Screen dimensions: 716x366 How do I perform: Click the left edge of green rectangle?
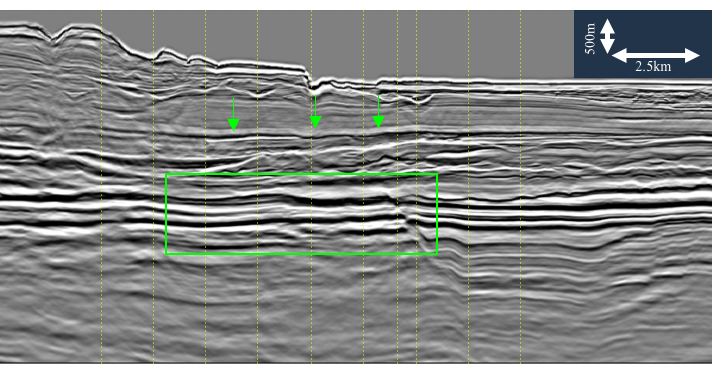166,214
